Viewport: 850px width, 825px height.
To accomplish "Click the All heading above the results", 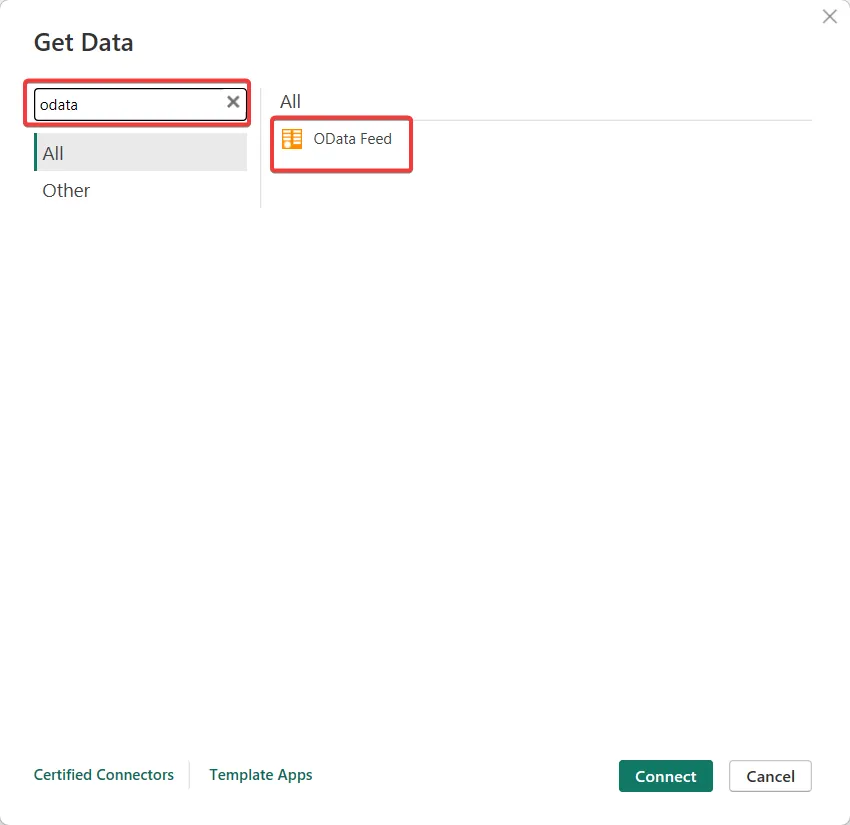I will pos(289,101).
